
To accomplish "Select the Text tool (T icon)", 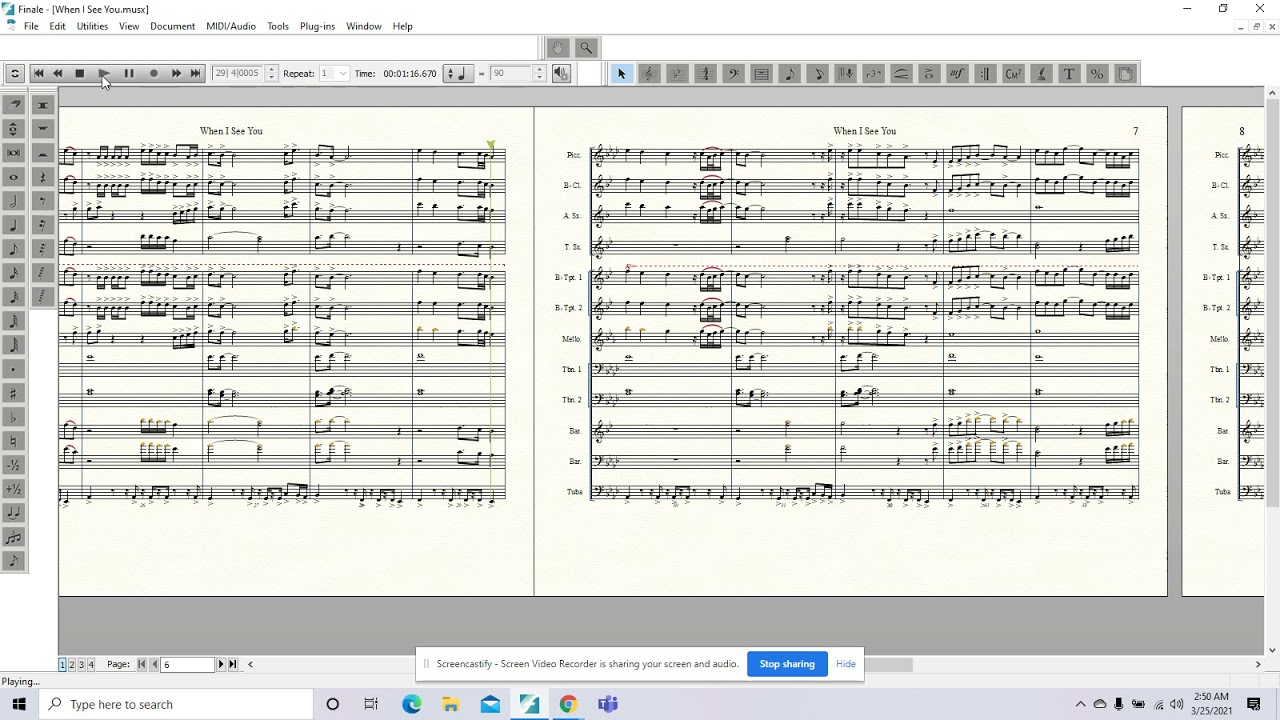I will click(1069, 73).
